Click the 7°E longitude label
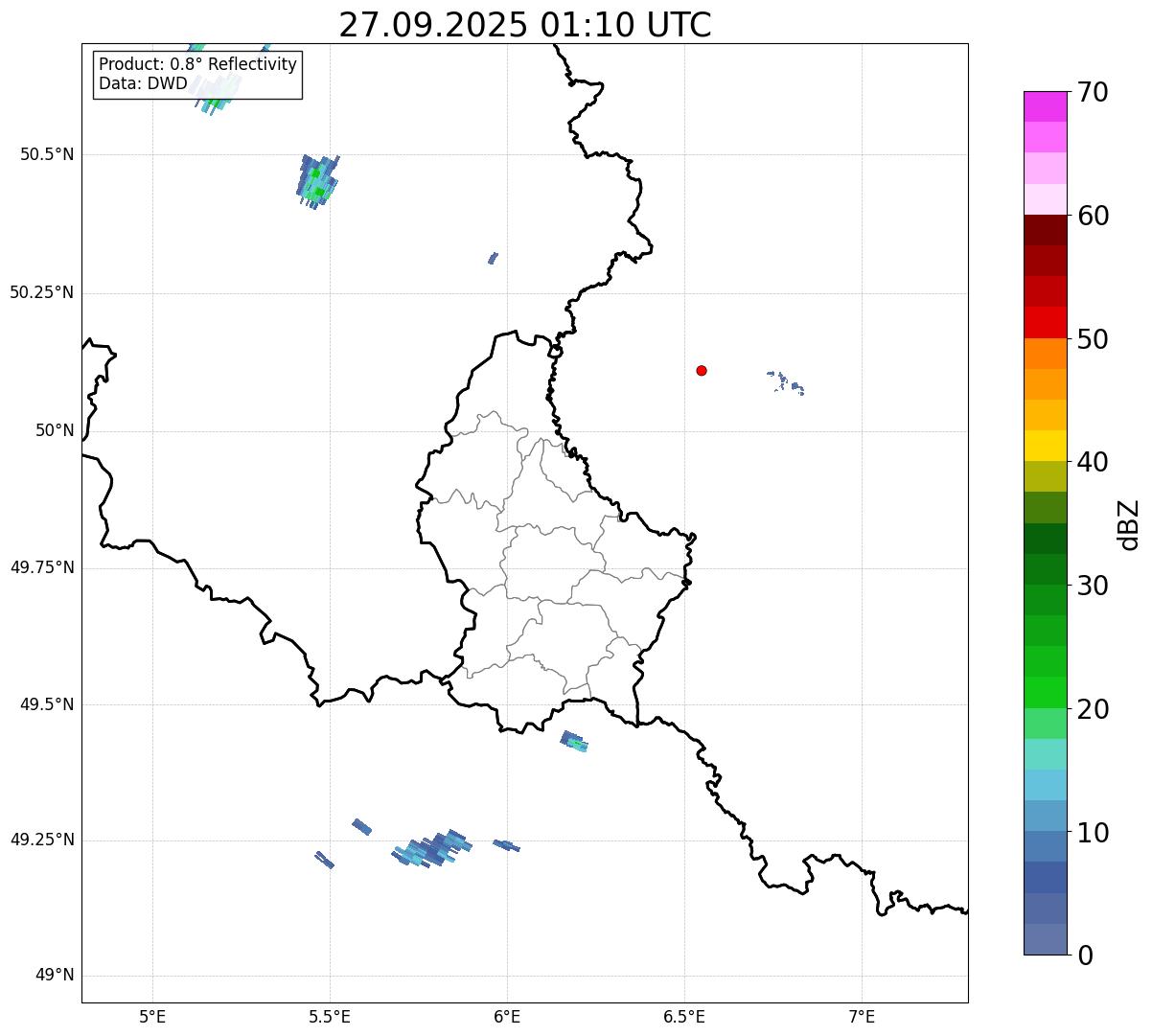This screenshot has height=1036, width=1152. click(862, 1017)
